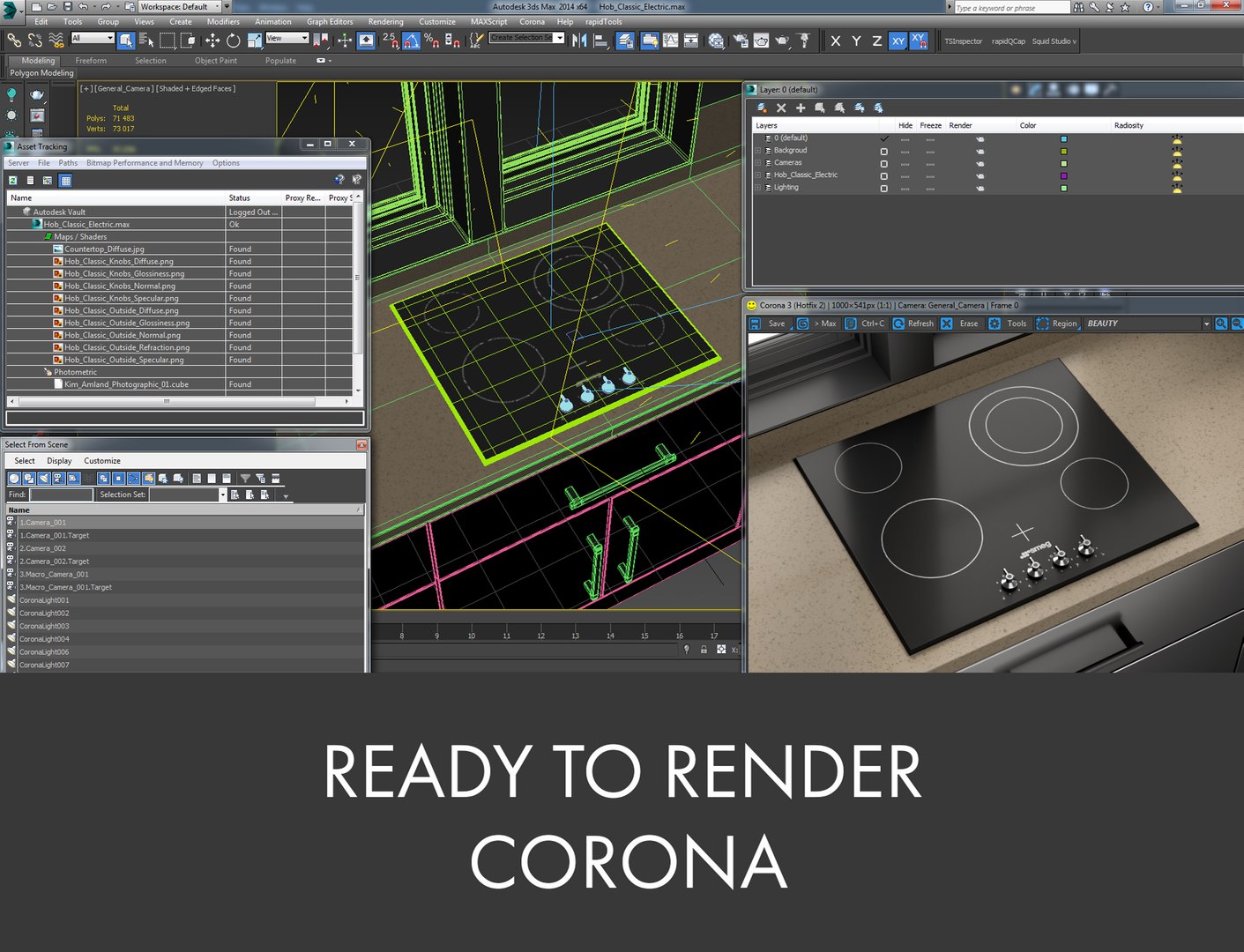
Task: Add selection to layer with plus icon
Action: point(801,108)
